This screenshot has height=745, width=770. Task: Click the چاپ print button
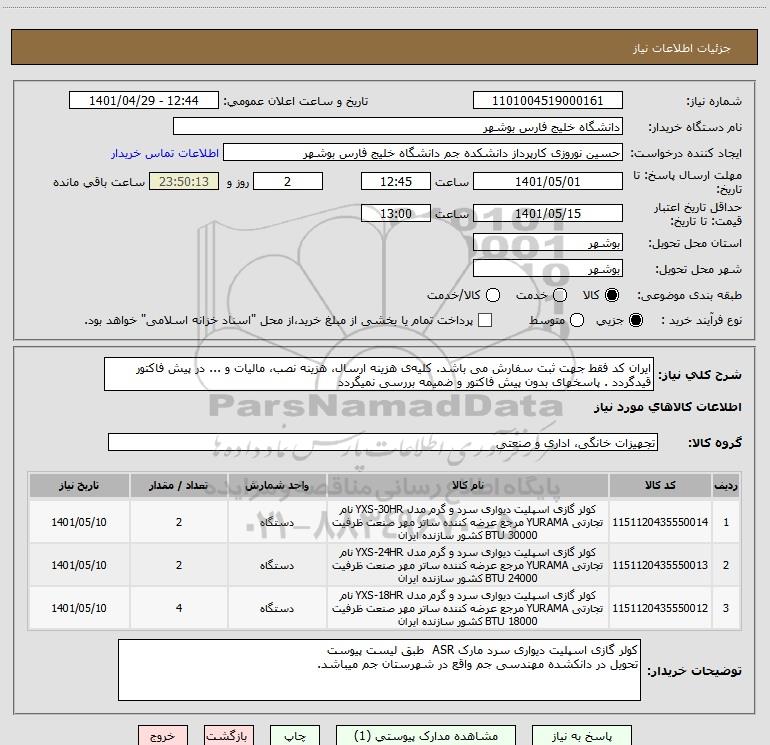pos(295,736)
